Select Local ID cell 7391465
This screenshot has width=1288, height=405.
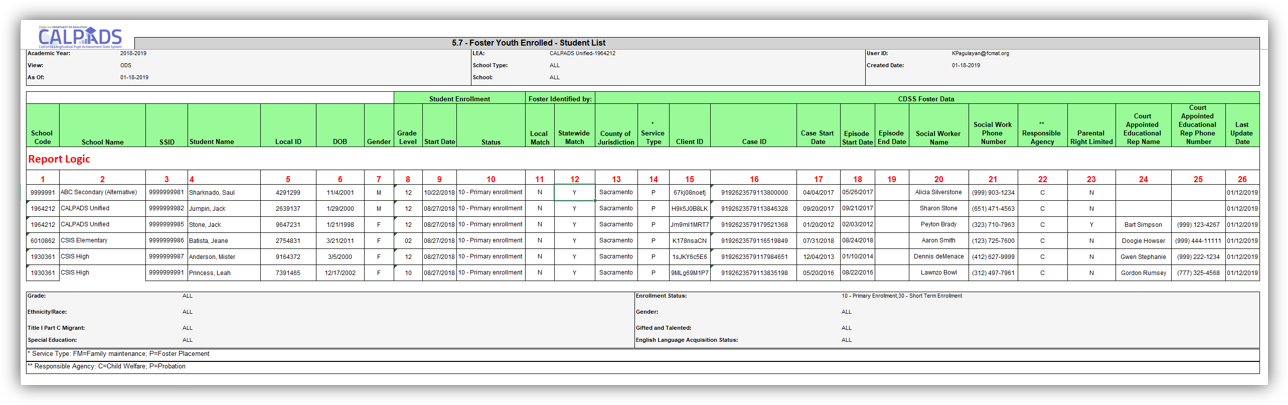point(288,272)
